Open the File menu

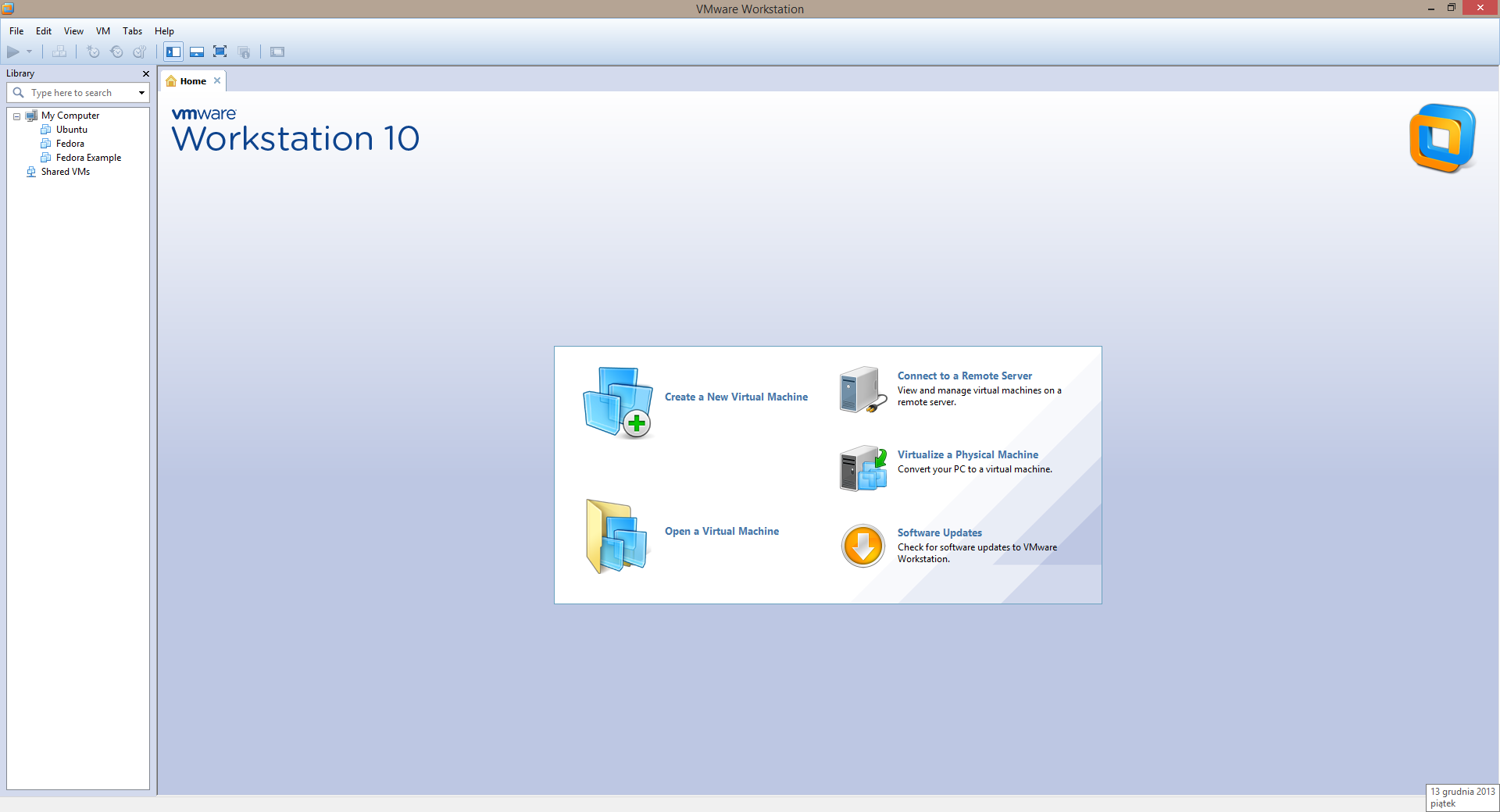pyautogui.click(x=16, y=31)
